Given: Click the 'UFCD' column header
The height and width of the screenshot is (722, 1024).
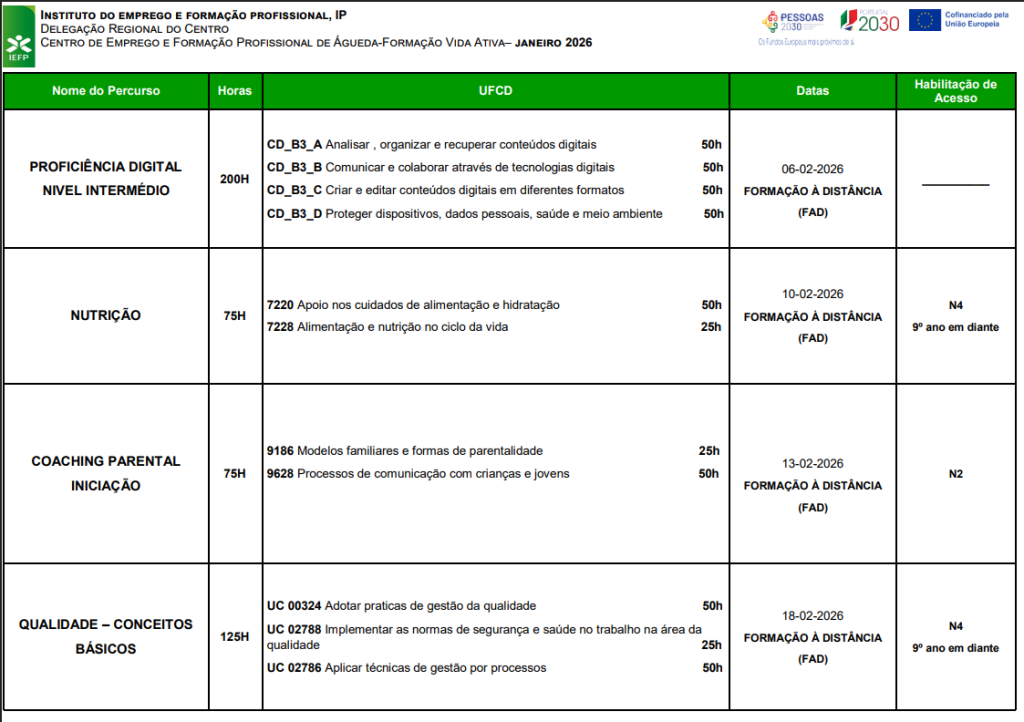Looking at the screenshot, I should [495, 91].
